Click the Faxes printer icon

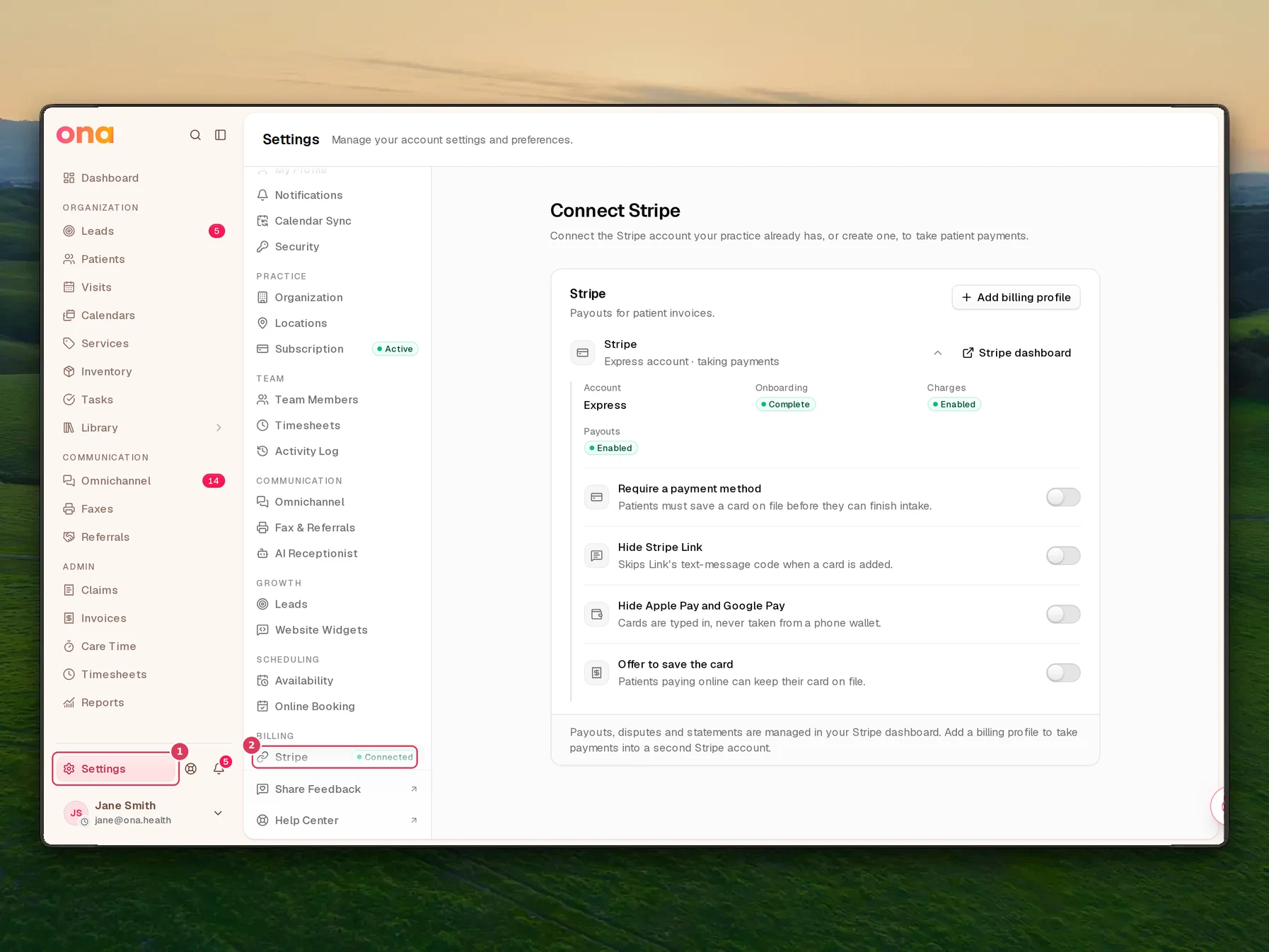[x=69, y=509]
